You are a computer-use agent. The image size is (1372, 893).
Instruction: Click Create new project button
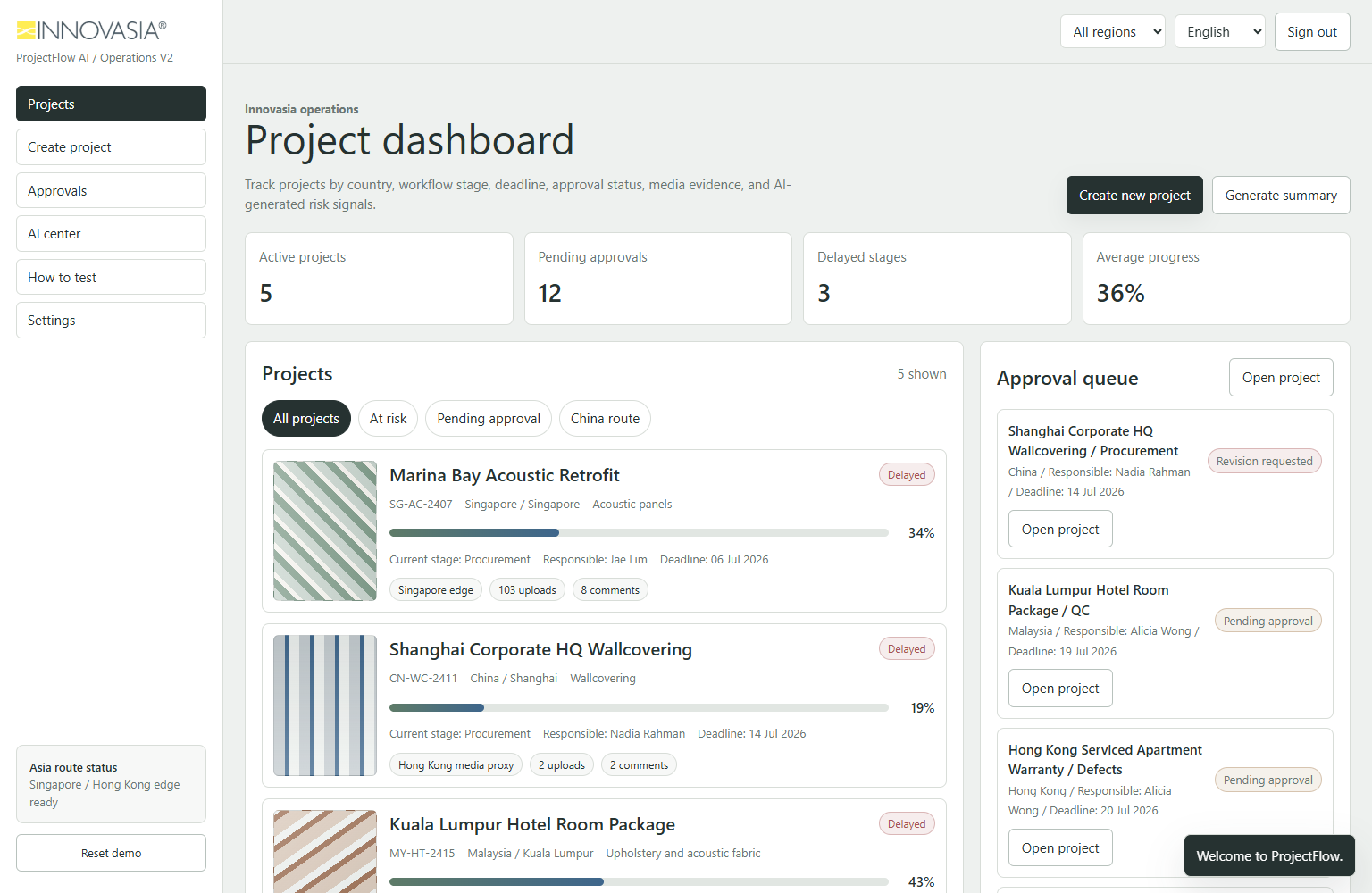pyautogui.click(x=1134, y=195)
